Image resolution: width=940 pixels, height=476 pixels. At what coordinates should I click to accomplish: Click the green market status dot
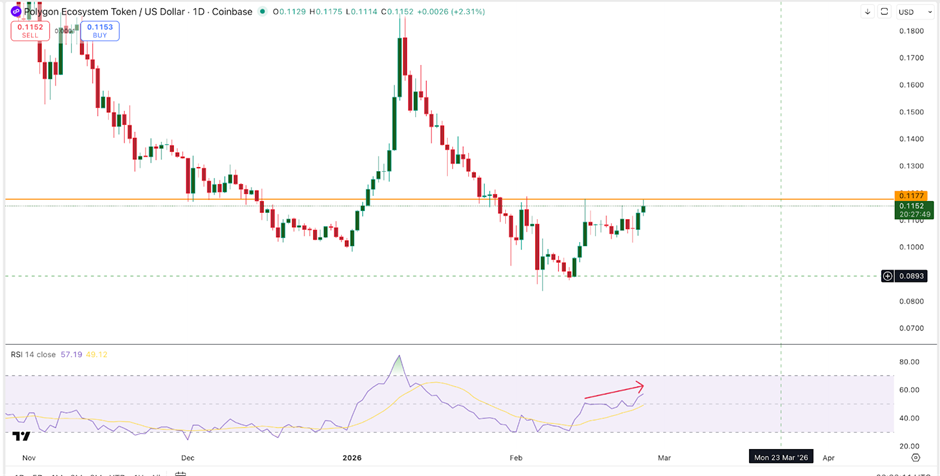click(263, 11)
